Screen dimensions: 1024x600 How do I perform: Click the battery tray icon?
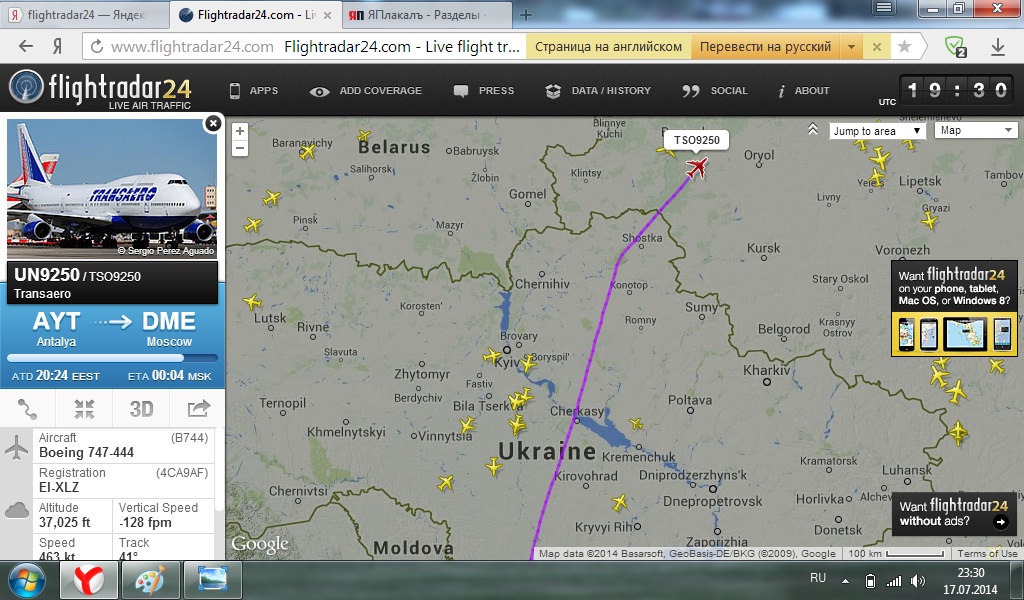pos(870,580)
